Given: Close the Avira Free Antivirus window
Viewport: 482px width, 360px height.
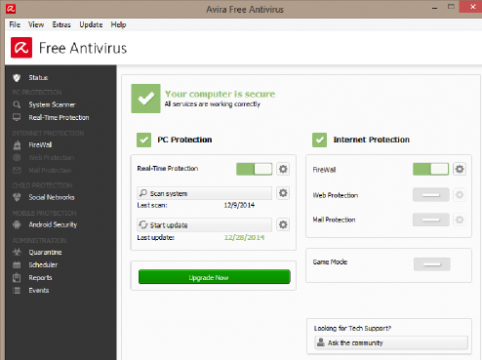Looking at the screenshot, I should pos(472,7).
